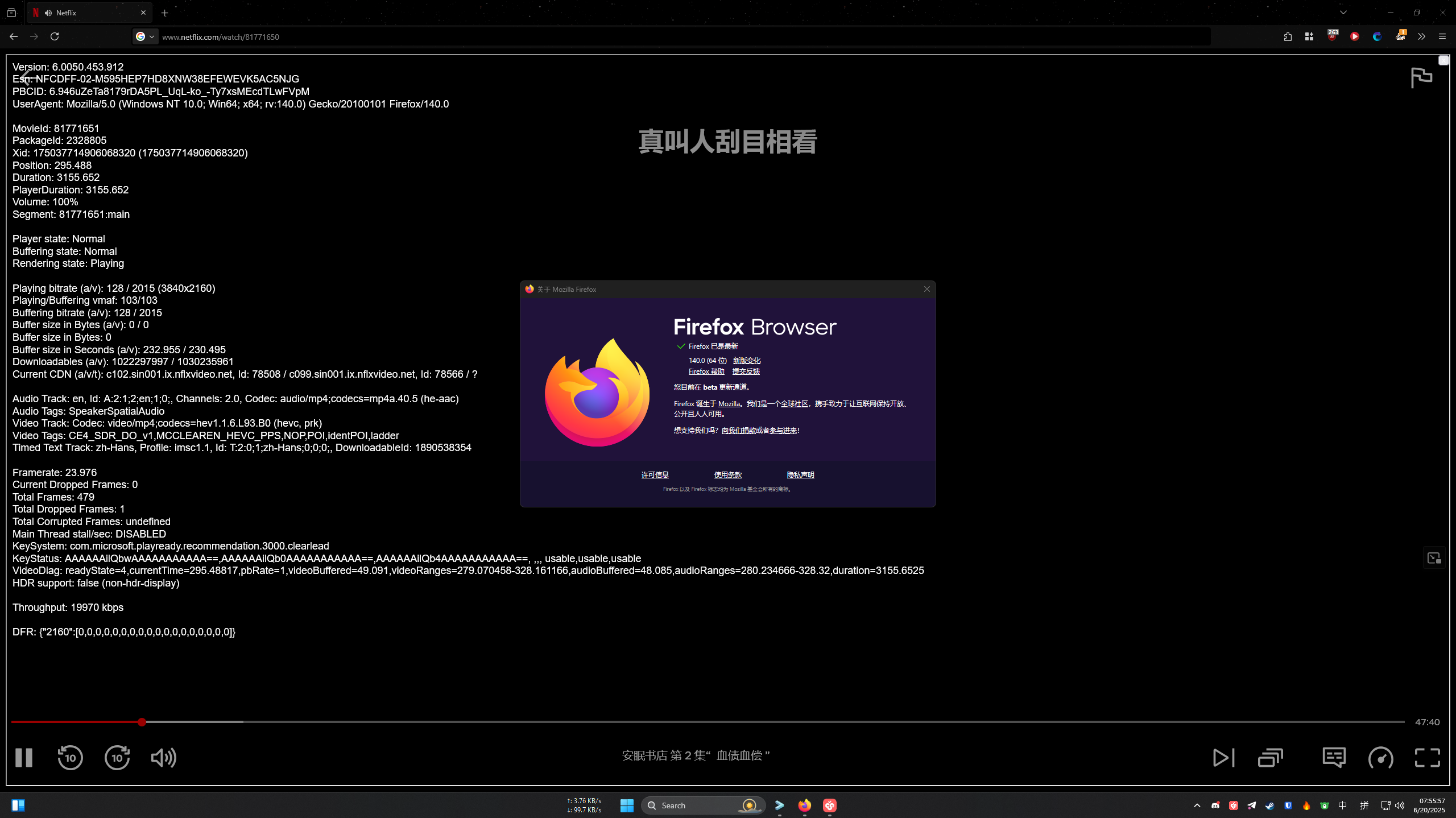Open the Firefox application hamburger menu
This screenshot has width=1456, height=818.
[1442, 36]
